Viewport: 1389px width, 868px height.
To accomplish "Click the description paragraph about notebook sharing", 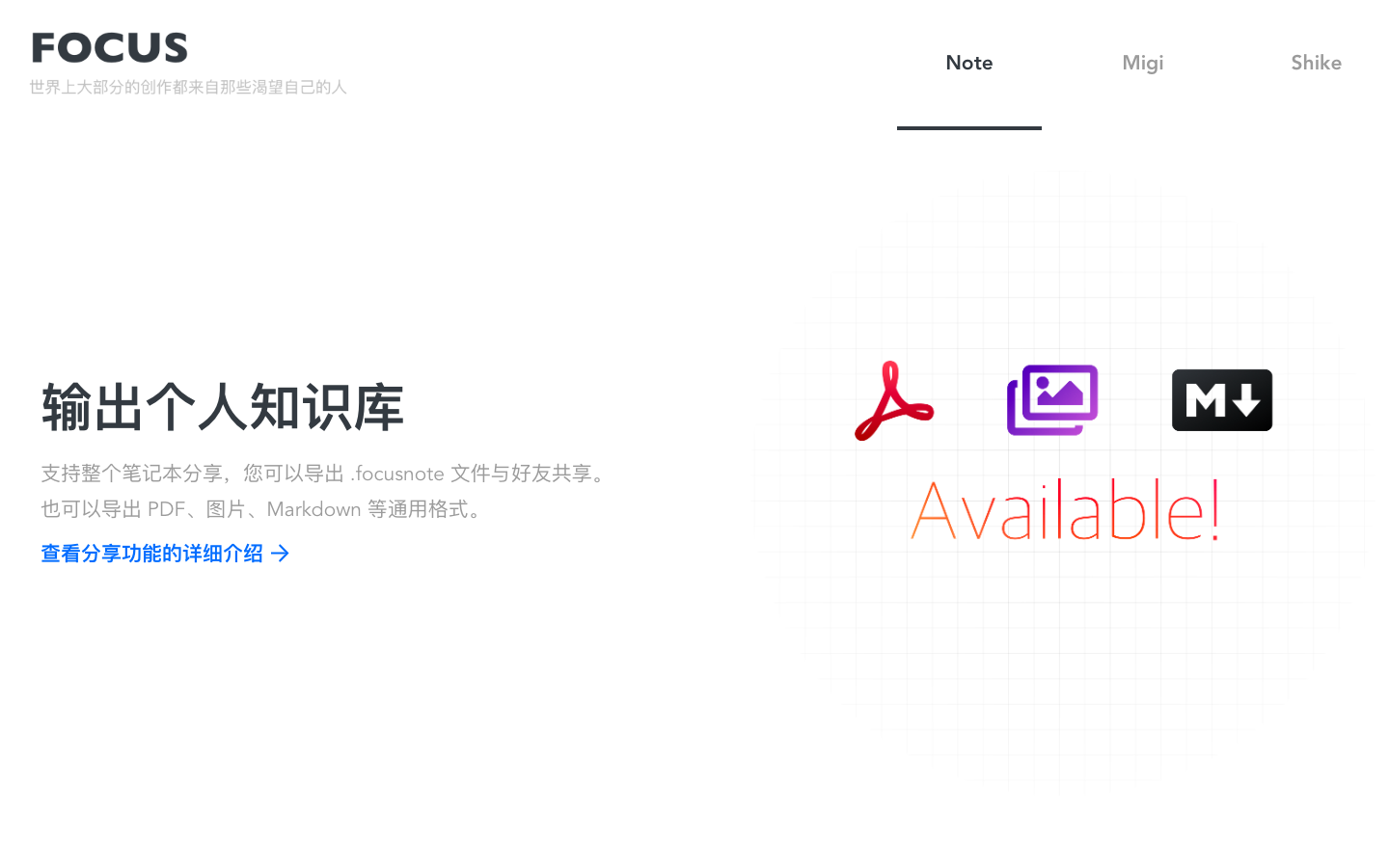I will click(x=324, y=474).
